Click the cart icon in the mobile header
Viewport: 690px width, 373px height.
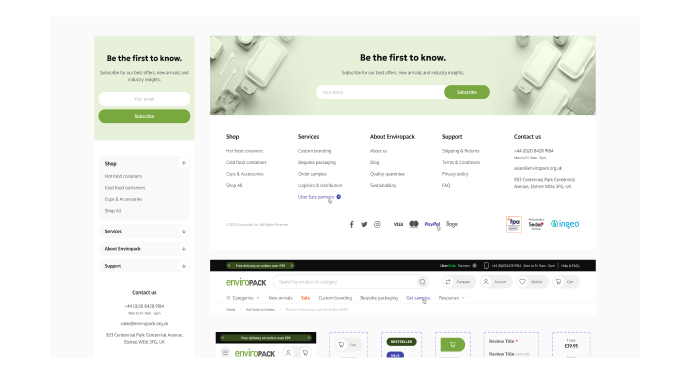coord(305,353)
